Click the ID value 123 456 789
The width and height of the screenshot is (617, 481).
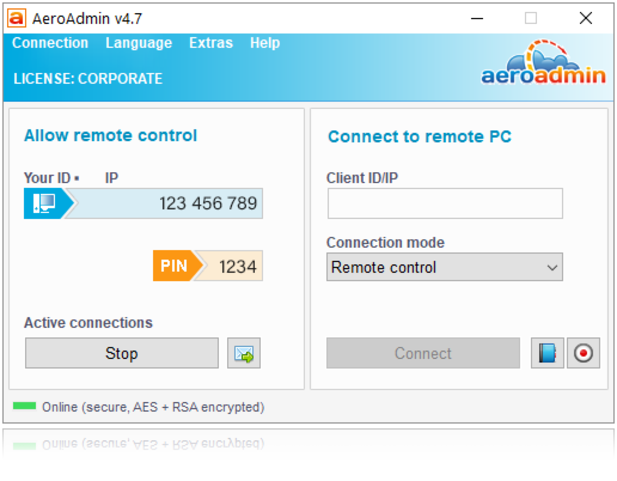point(208,204)
